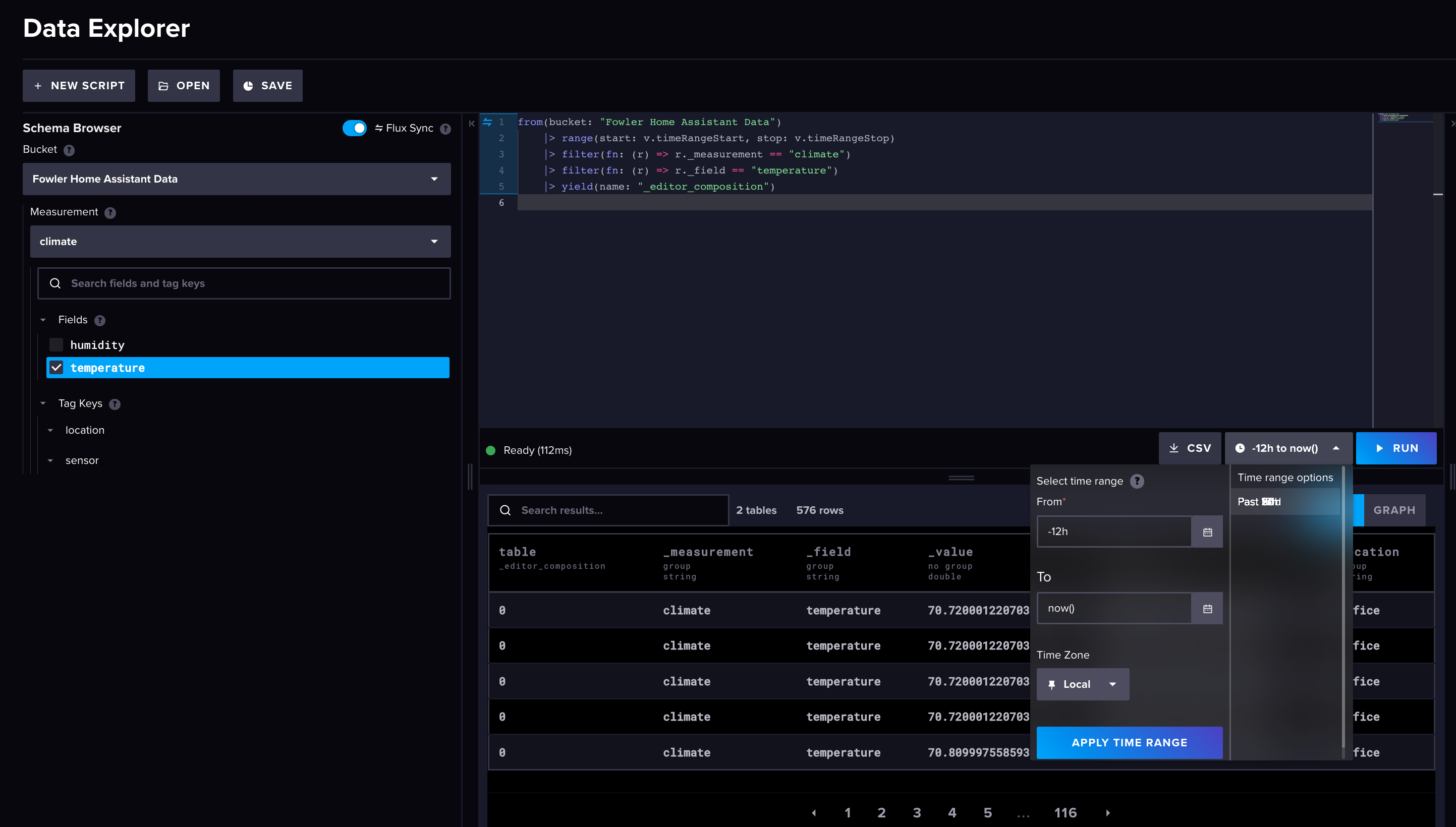The height and width of the screenshot is (827, 1456).
Task: Uncheck the temperature field checkbox
Action: coord(56,368)
